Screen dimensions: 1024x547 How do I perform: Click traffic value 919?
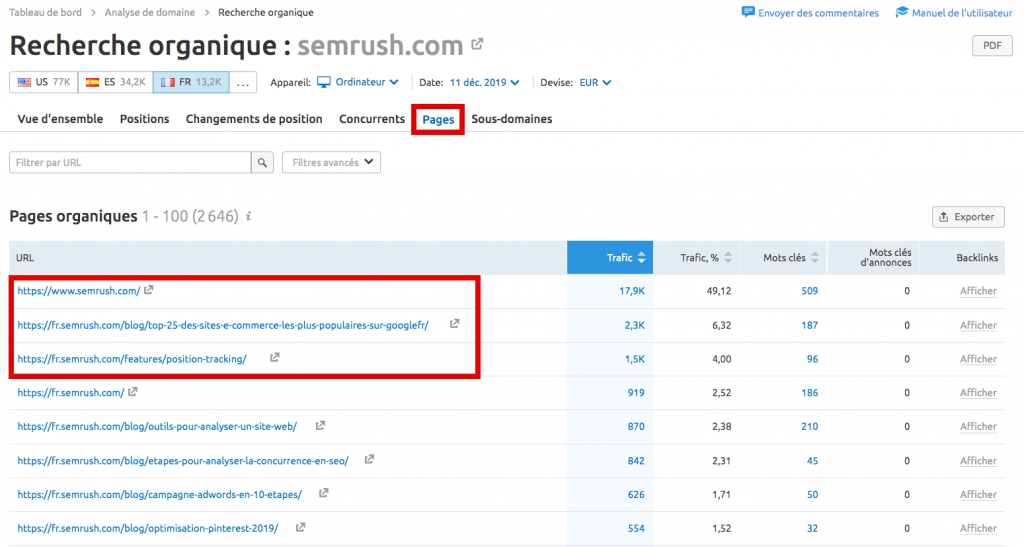636,392
